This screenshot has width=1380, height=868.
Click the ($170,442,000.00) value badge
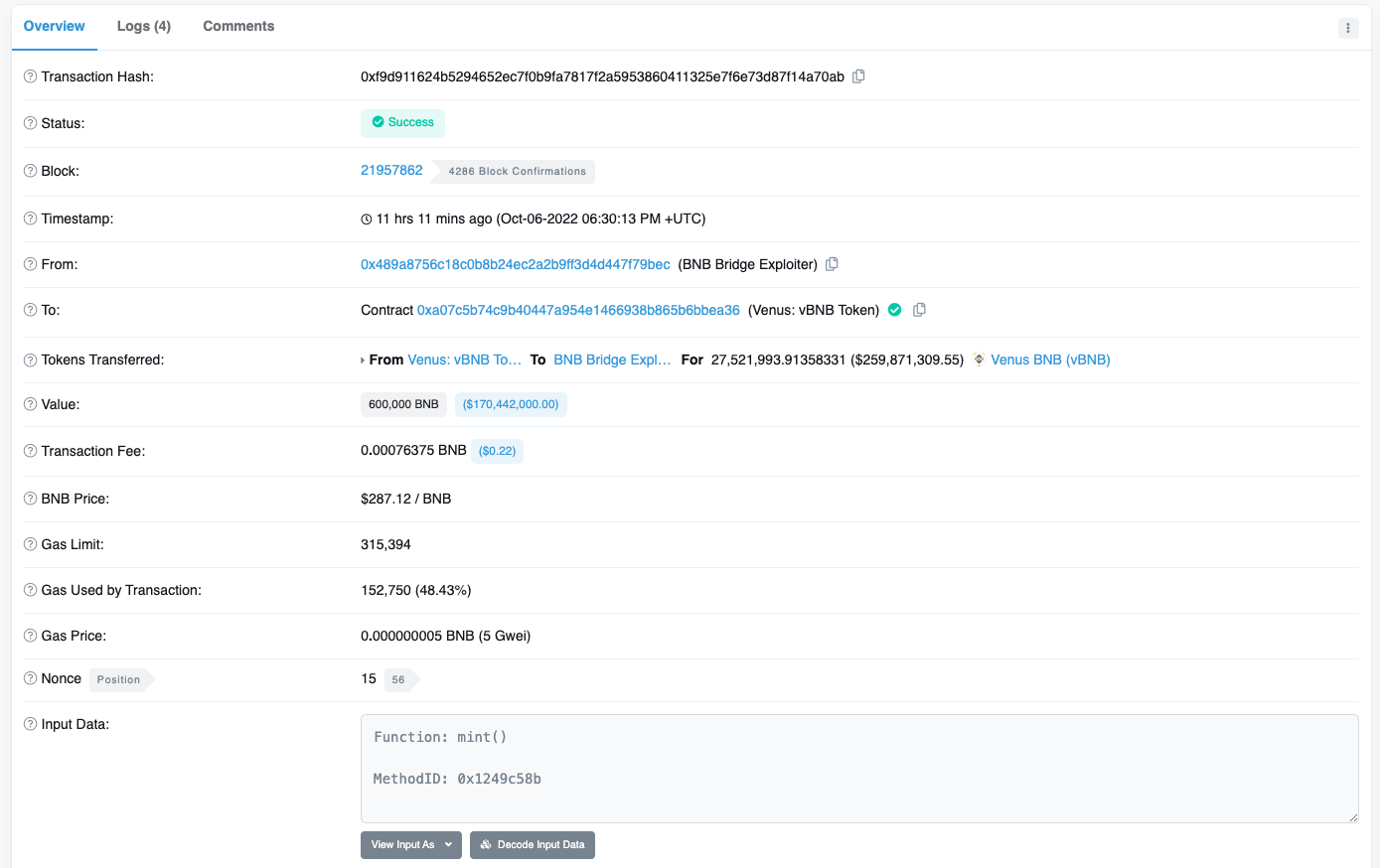[511, 404]
